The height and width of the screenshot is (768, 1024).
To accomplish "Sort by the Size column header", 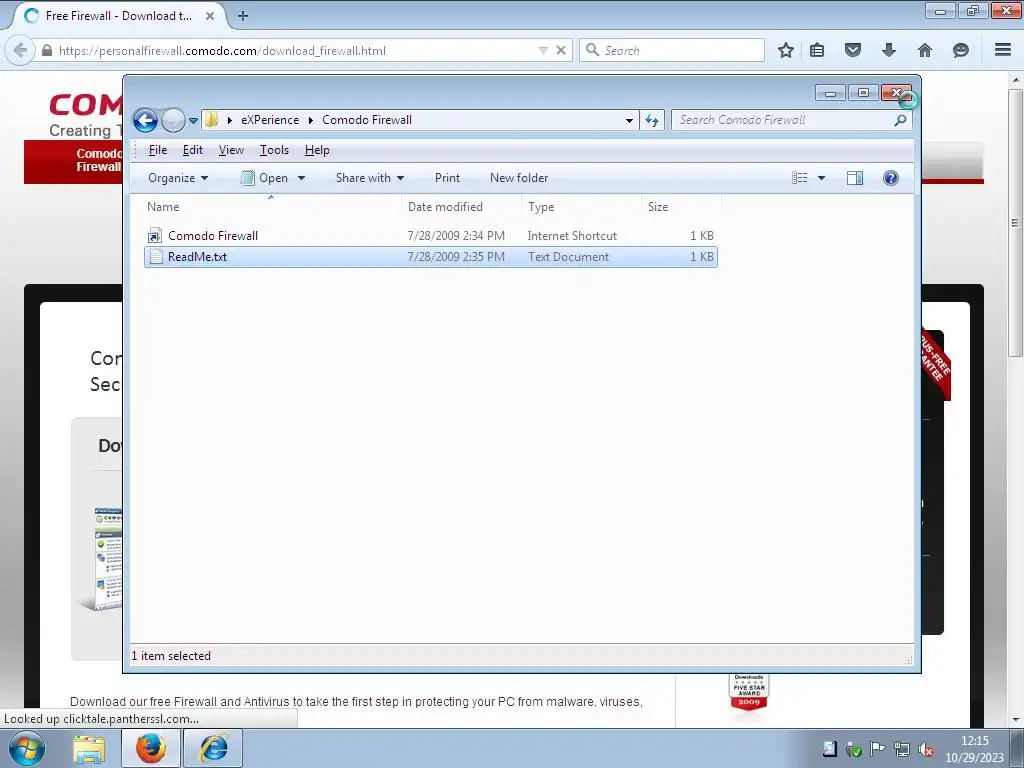I will point(681,206).
